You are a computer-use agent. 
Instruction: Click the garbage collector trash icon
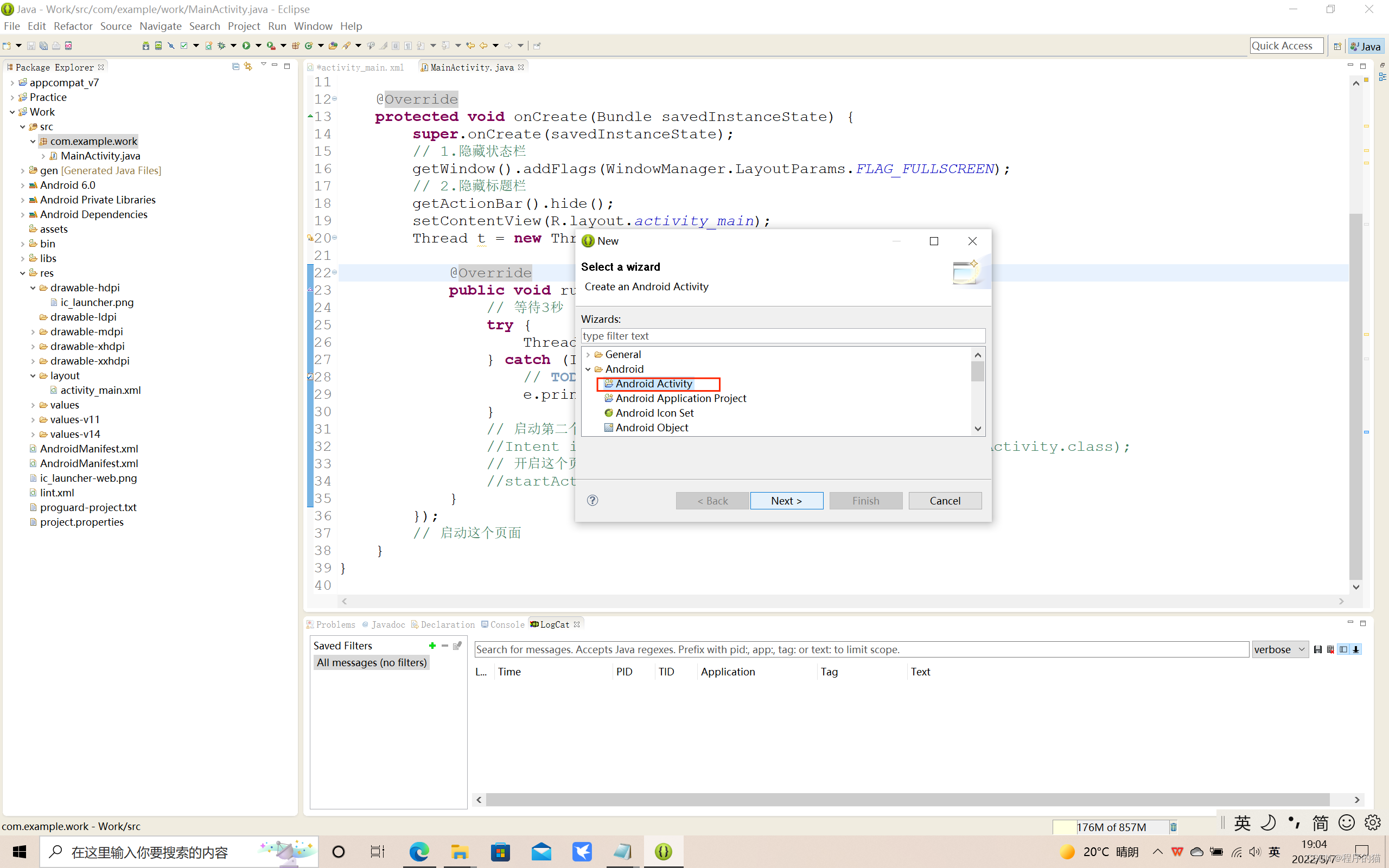[x=1173, y=827]
